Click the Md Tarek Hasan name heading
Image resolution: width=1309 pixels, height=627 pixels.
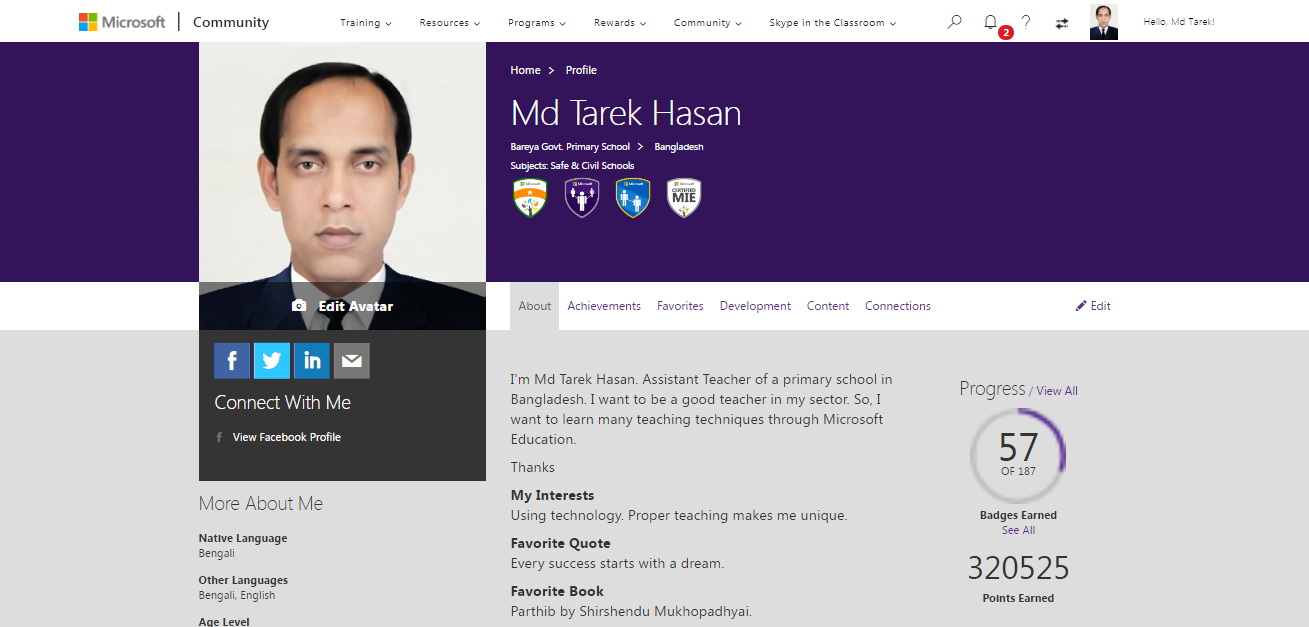626,113
